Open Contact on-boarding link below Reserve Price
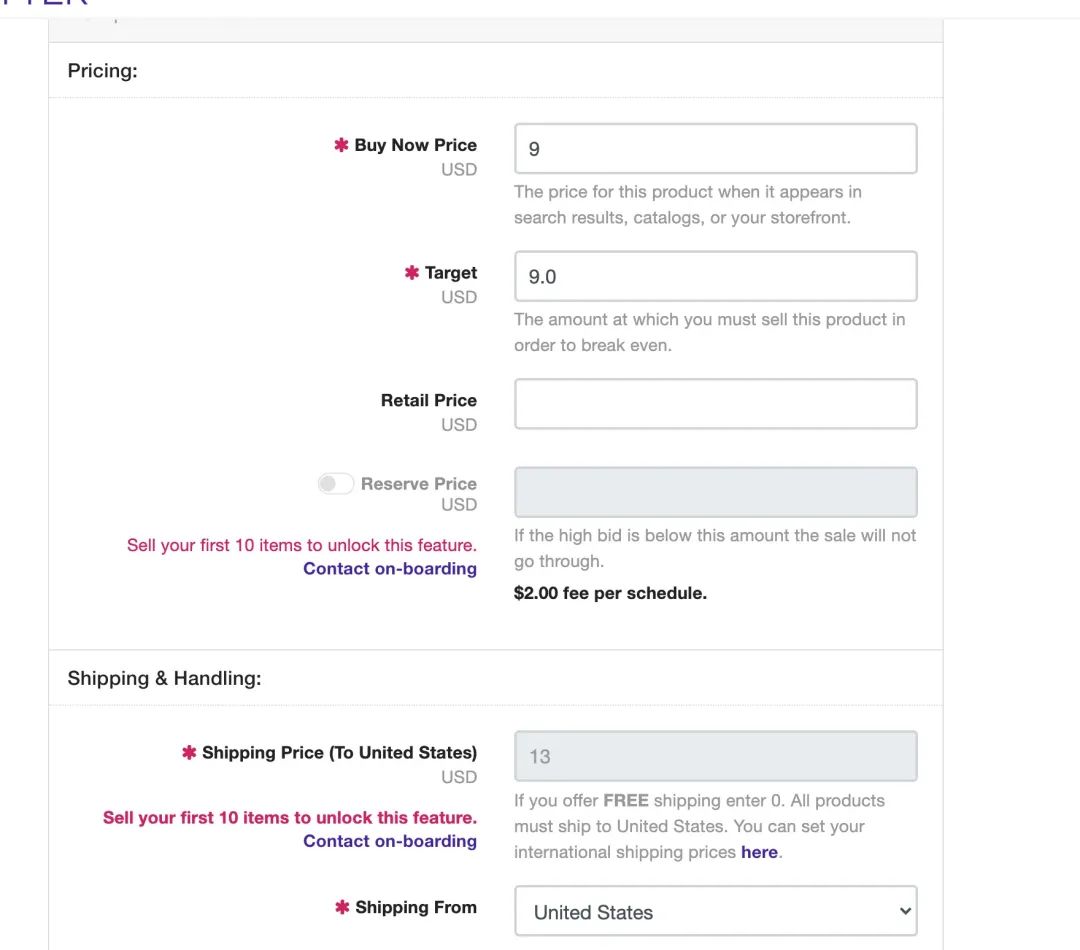 (390, 569)
